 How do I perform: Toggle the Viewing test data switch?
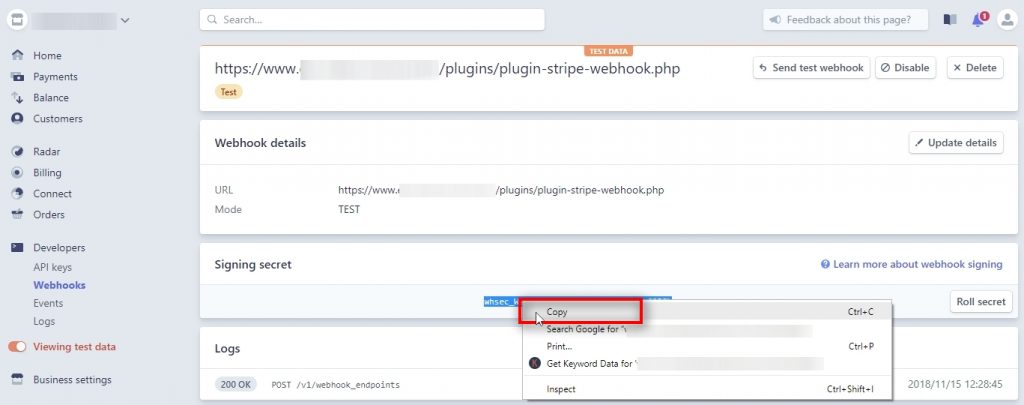[x=17, y=347]
